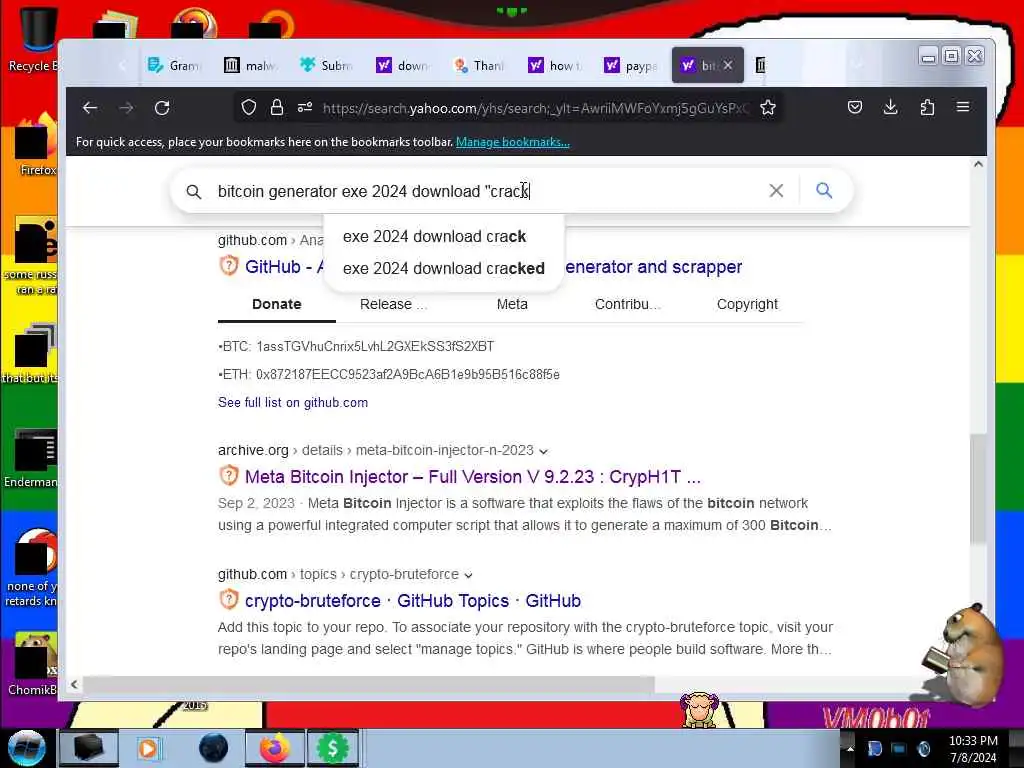Switch to the how t Yahoo tab
This screenshot has width=1024, height=768.
pyautogui.click(x=554, y=65)
